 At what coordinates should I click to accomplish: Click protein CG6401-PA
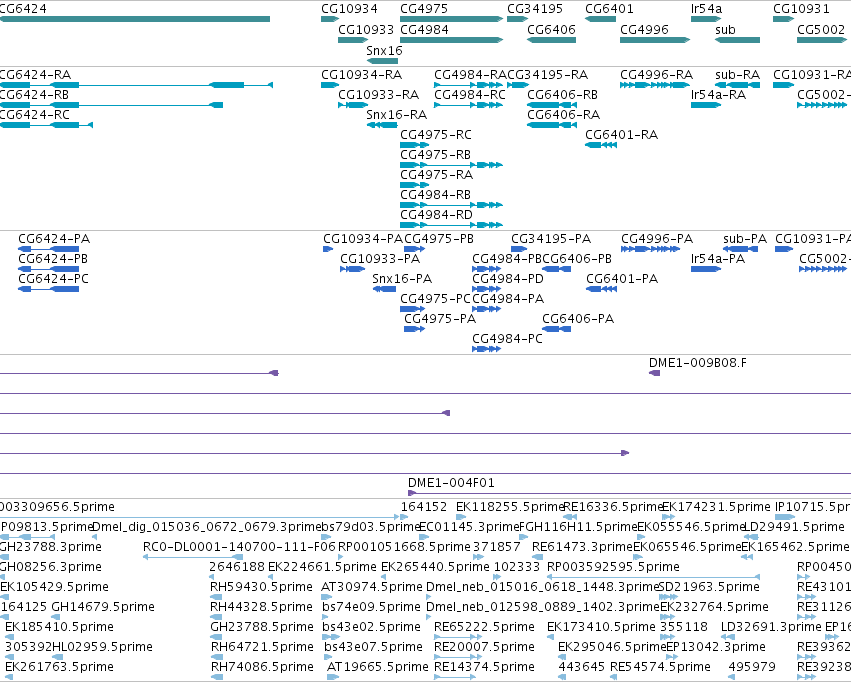click(x=601, y=289)
